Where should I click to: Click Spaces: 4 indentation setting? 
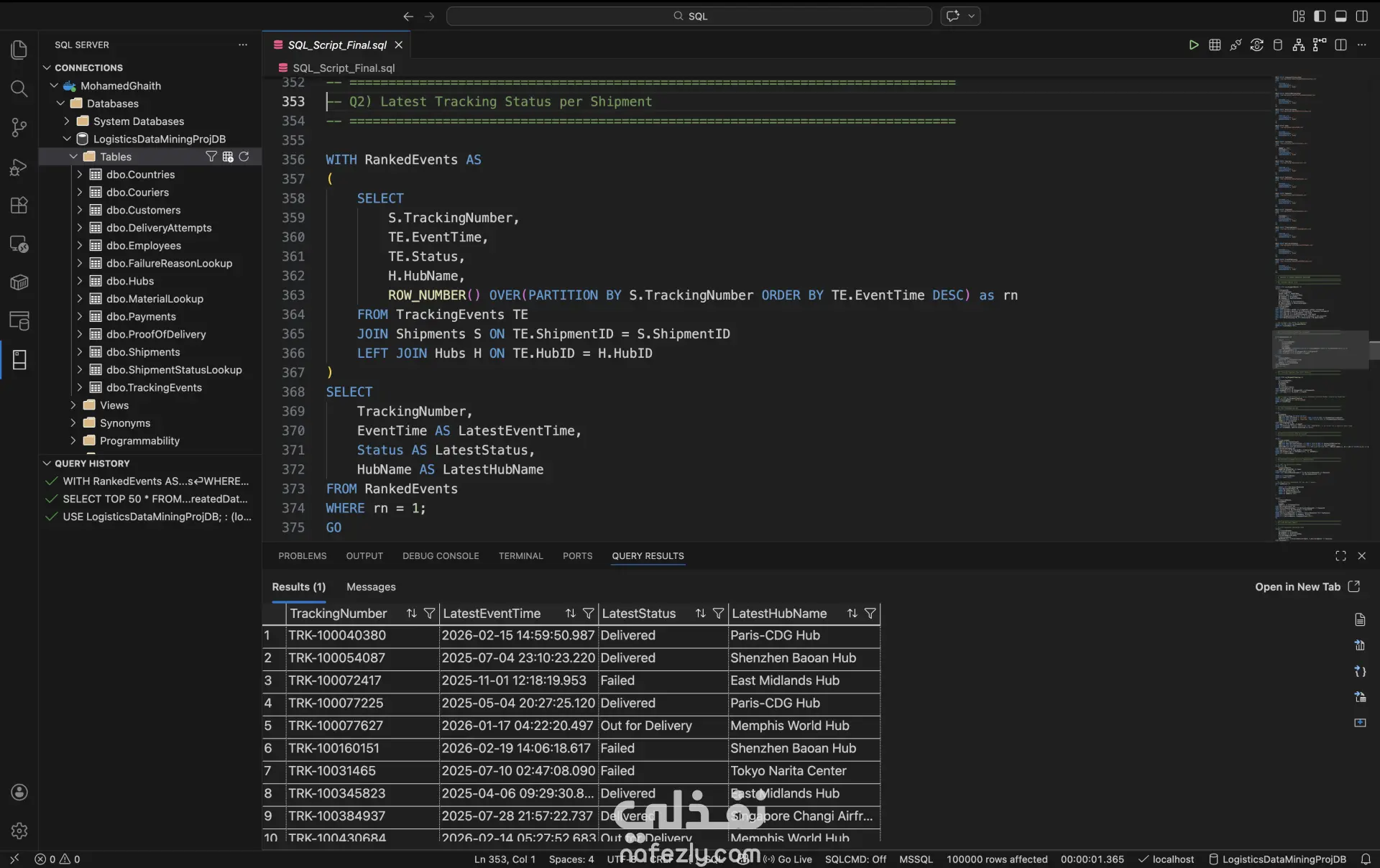[x=571, y=859]
